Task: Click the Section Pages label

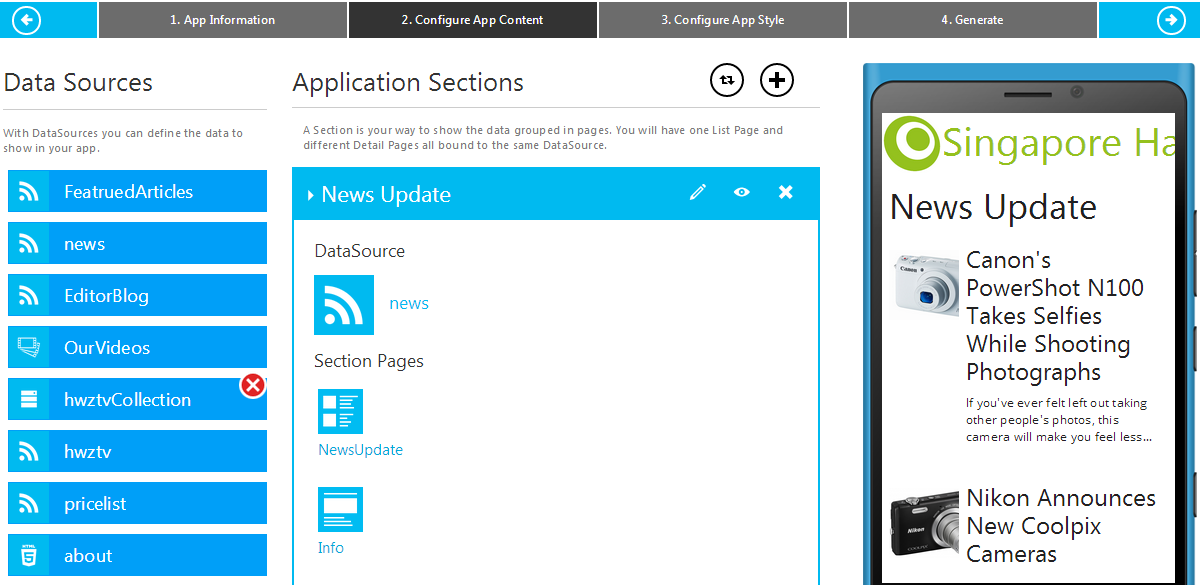Action: 369,361
